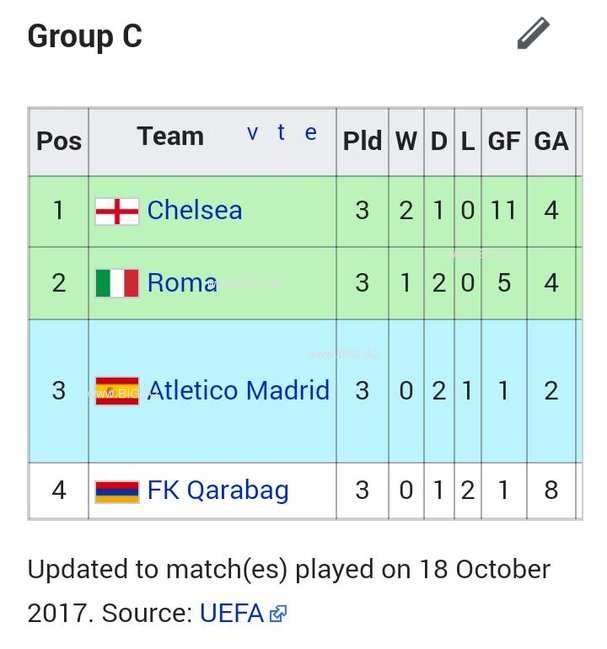Click the GF column header
Screen dimensions: 607x649
click(x=504, y=142)
